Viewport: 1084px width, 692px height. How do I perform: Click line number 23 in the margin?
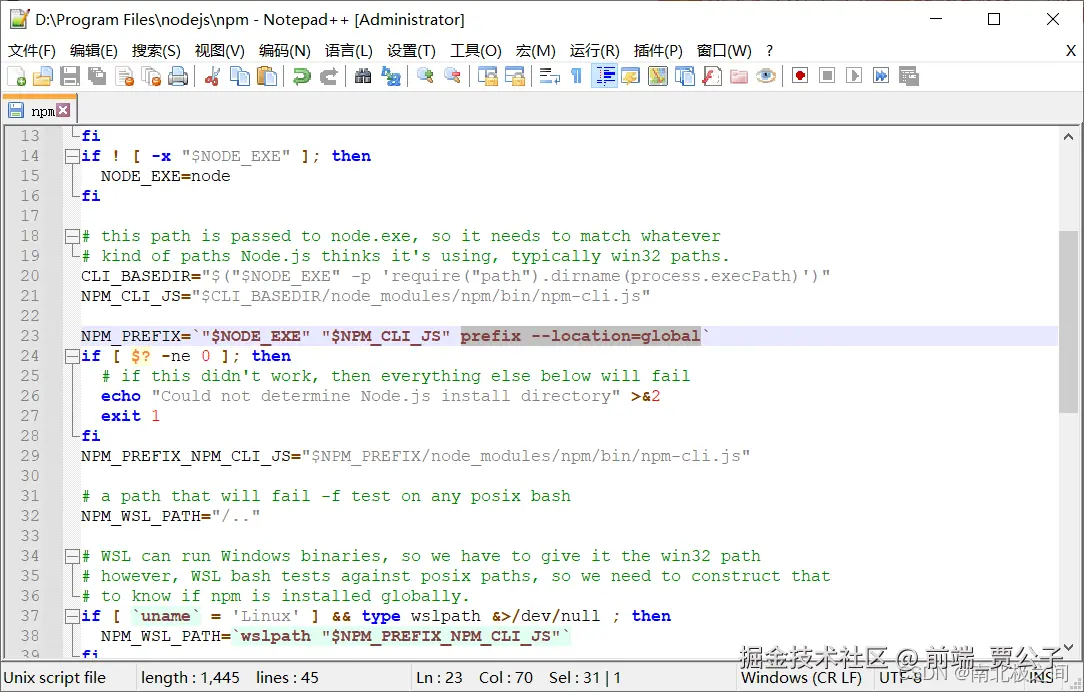[30, 336]
